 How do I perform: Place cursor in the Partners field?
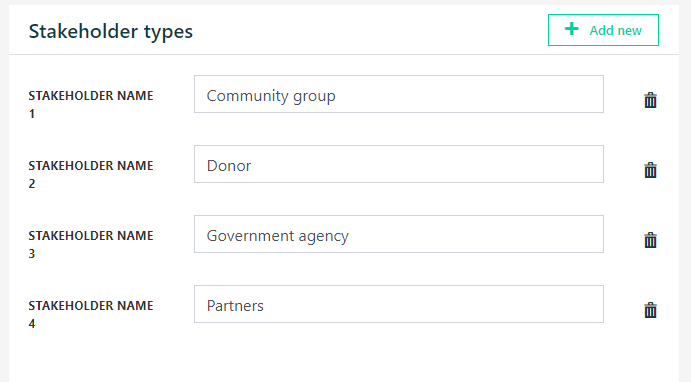tap(399, 304)
